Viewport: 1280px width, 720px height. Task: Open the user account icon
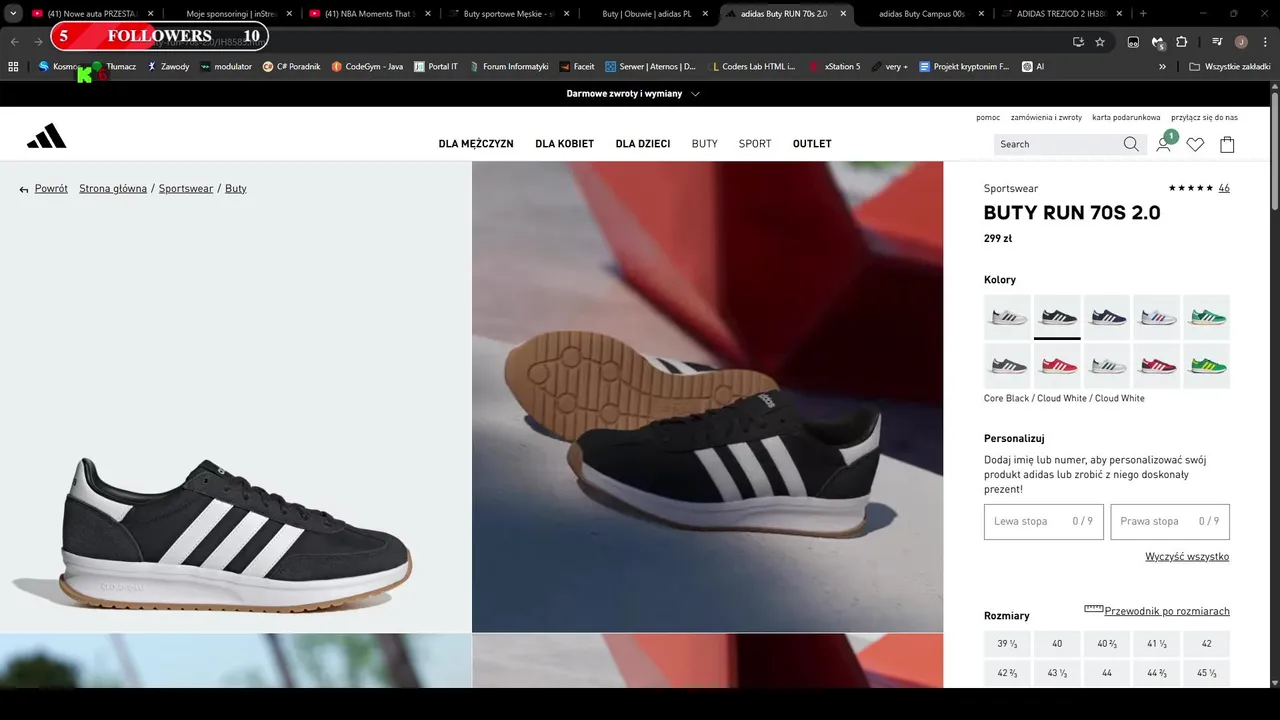click(x=1163, y=144)
